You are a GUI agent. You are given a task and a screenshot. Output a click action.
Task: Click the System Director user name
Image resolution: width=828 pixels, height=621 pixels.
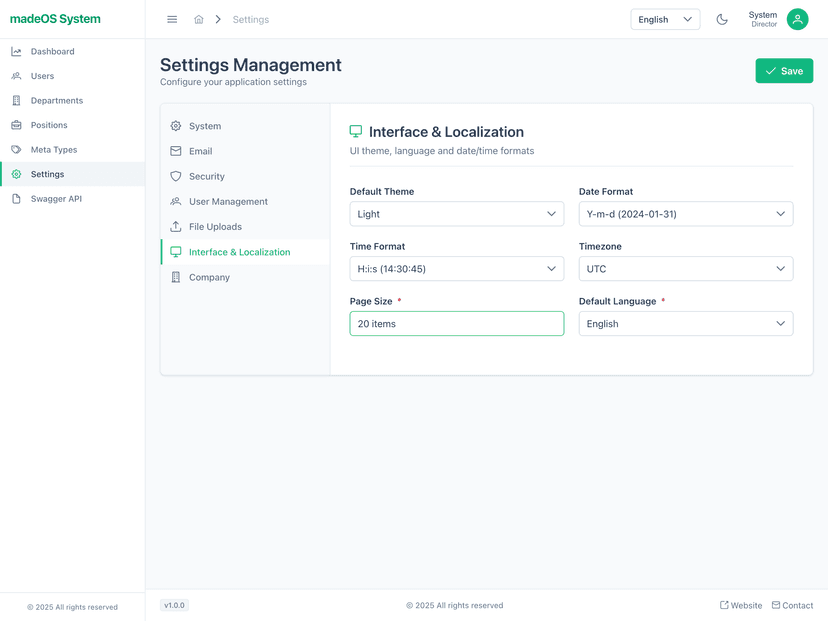(x=763, y=19)
